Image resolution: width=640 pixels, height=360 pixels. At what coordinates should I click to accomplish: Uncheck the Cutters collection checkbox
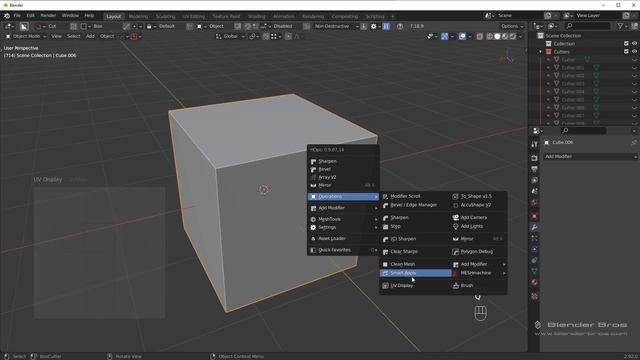tap(626, 51)
